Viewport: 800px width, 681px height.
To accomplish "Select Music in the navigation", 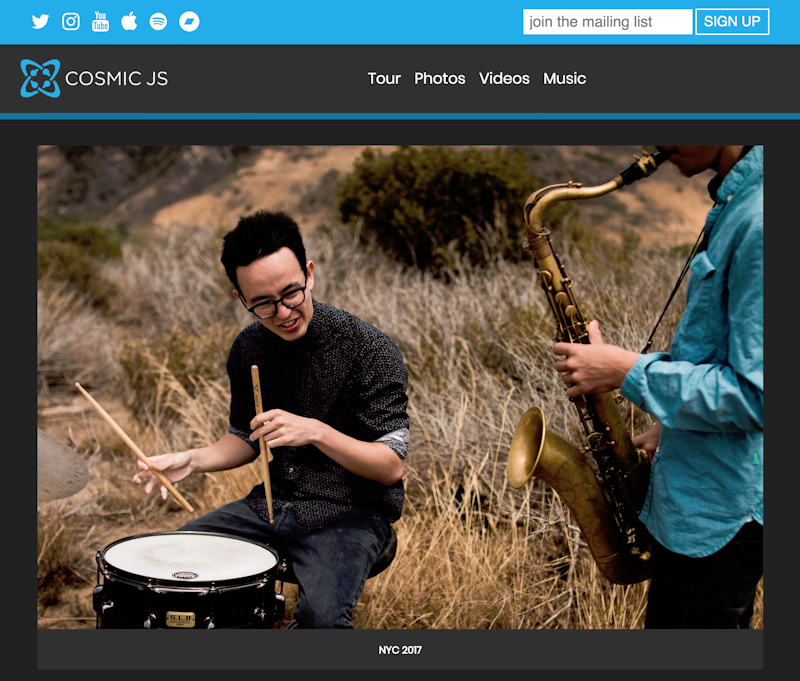I will (564, 79).
